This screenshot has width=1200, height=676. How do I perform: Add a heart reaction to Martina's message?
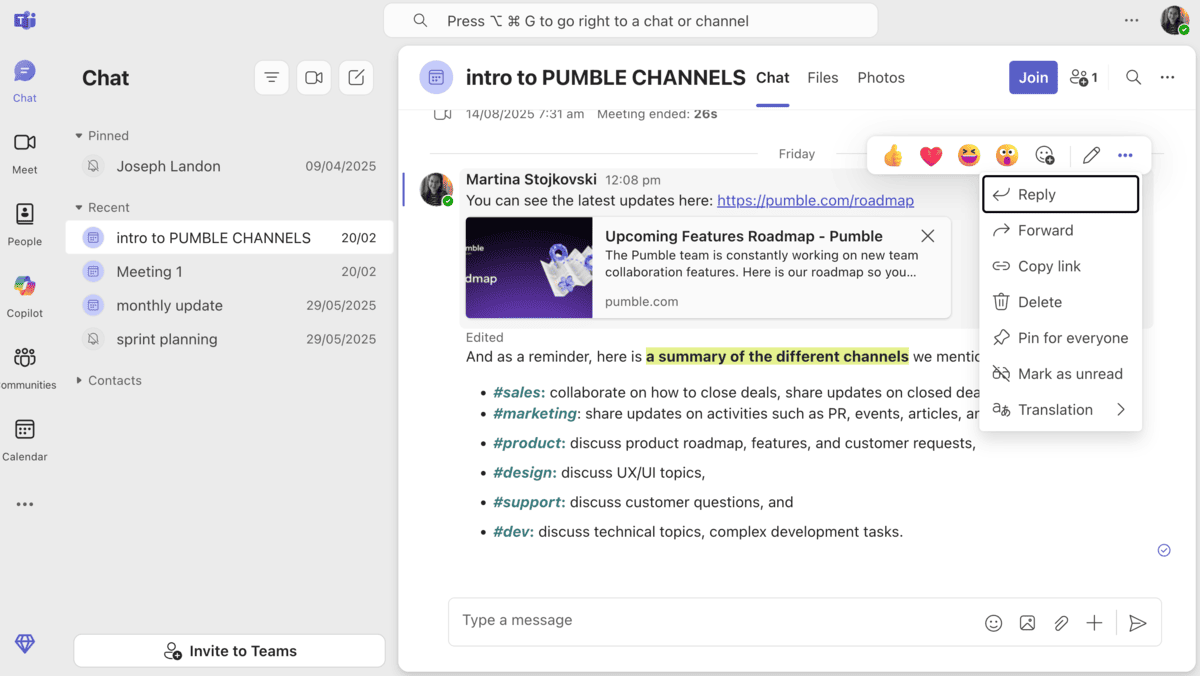tap(930, 155)
